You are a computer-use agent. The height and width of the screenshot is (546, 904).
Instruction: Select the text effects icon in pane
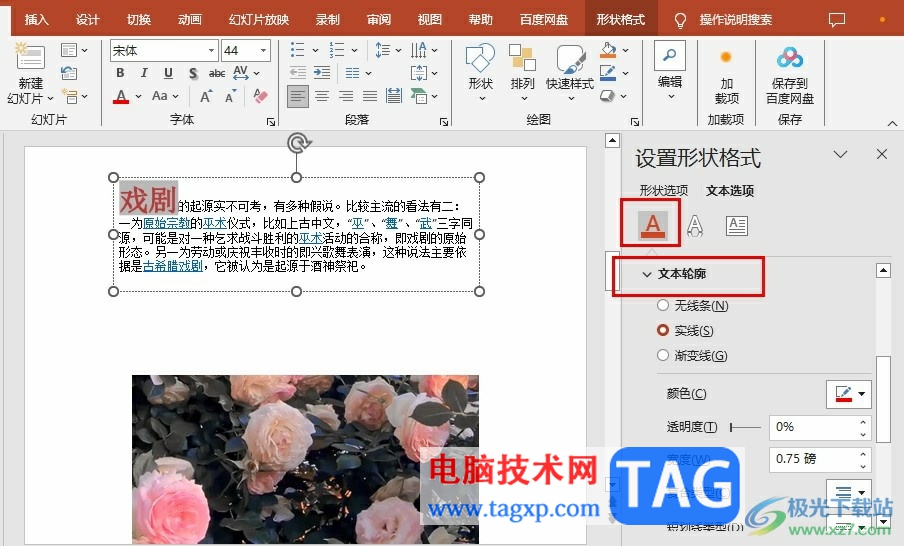click(x=695, y=225)
